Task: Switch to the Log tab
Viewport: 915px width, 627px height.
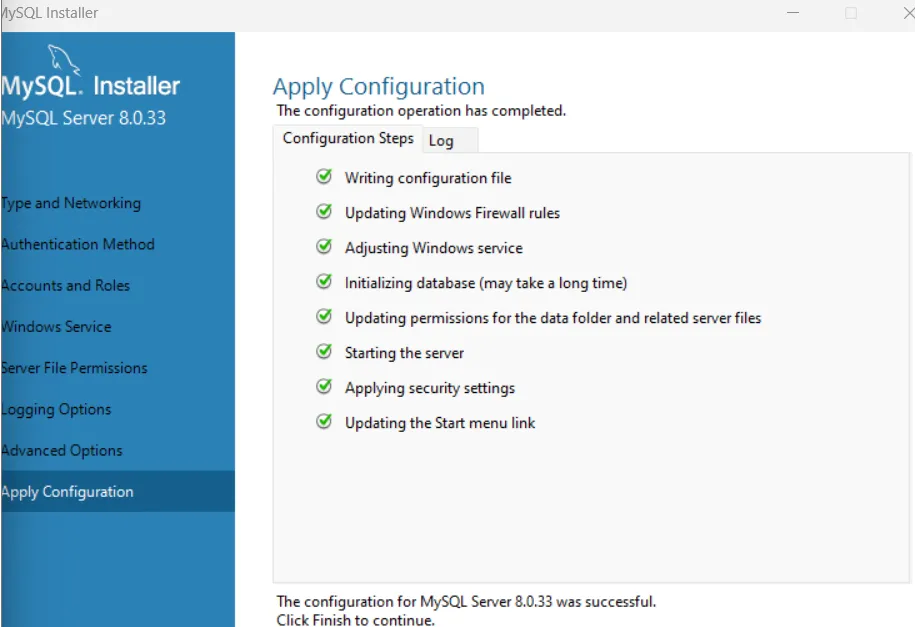Action: pos(449,141)
